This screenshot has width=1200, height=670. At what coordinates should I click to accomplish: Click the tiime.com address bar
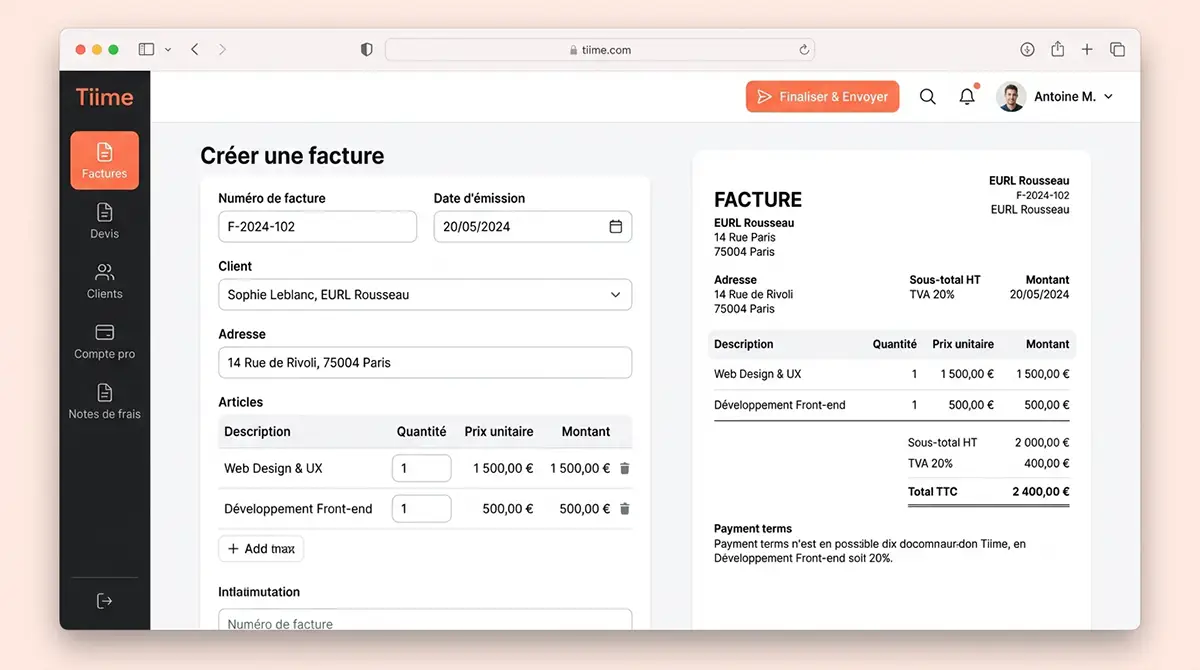(600, 49)
